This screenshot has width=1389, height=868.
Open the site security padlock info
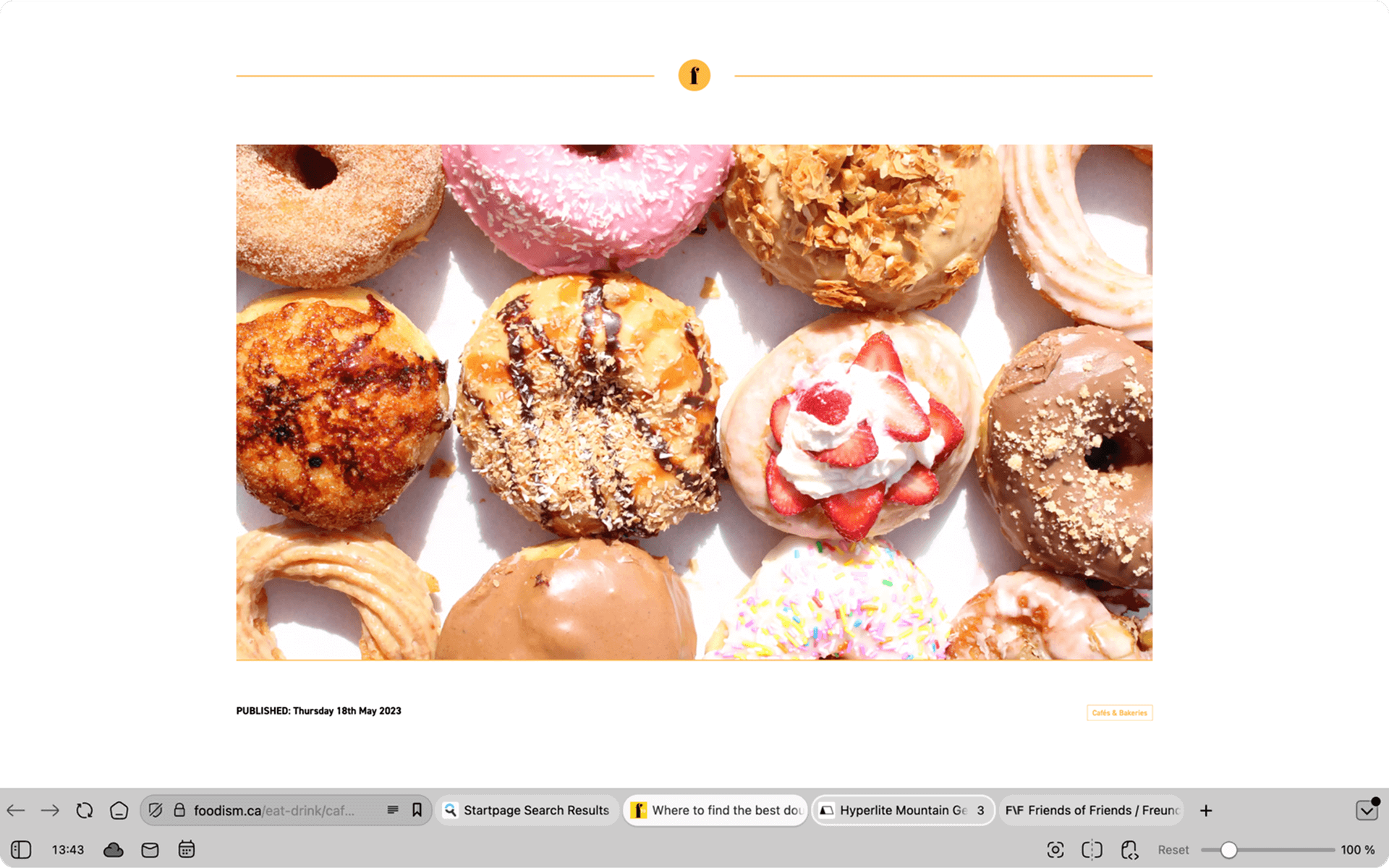point(179,810)
